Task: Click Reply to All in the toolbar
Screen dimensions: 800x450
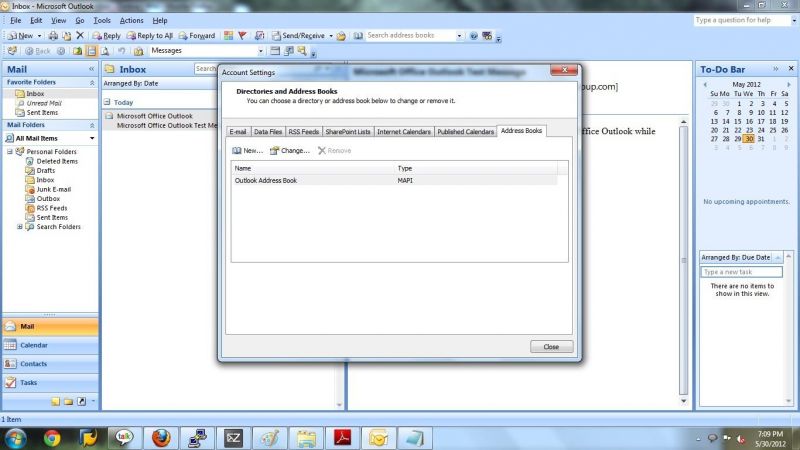Action: (x=149, y=36)
